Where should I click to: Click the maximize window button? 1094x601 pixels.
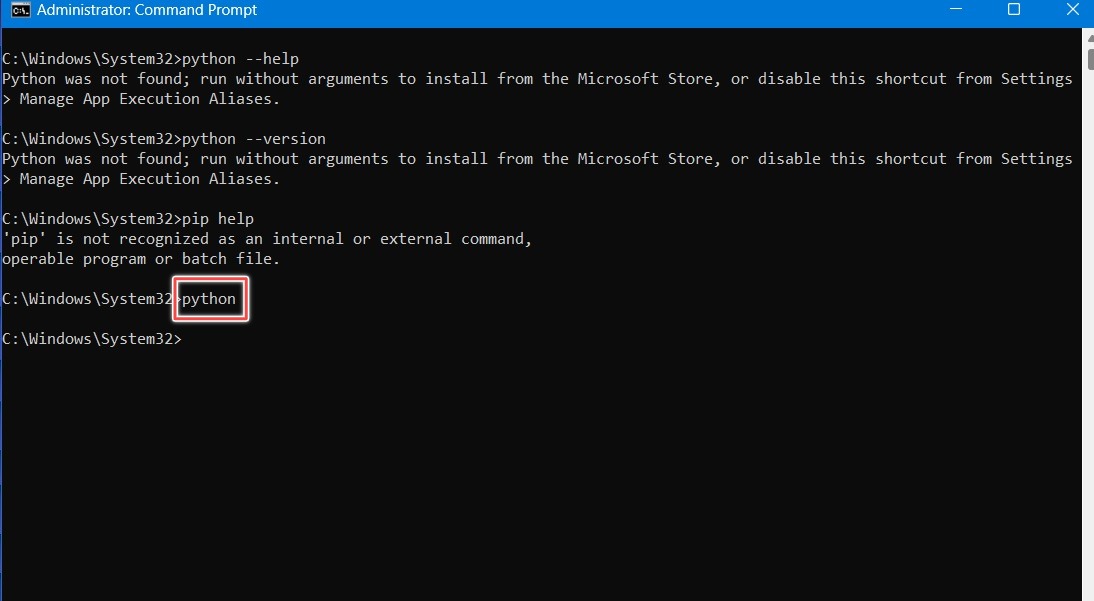(1014, 10)
